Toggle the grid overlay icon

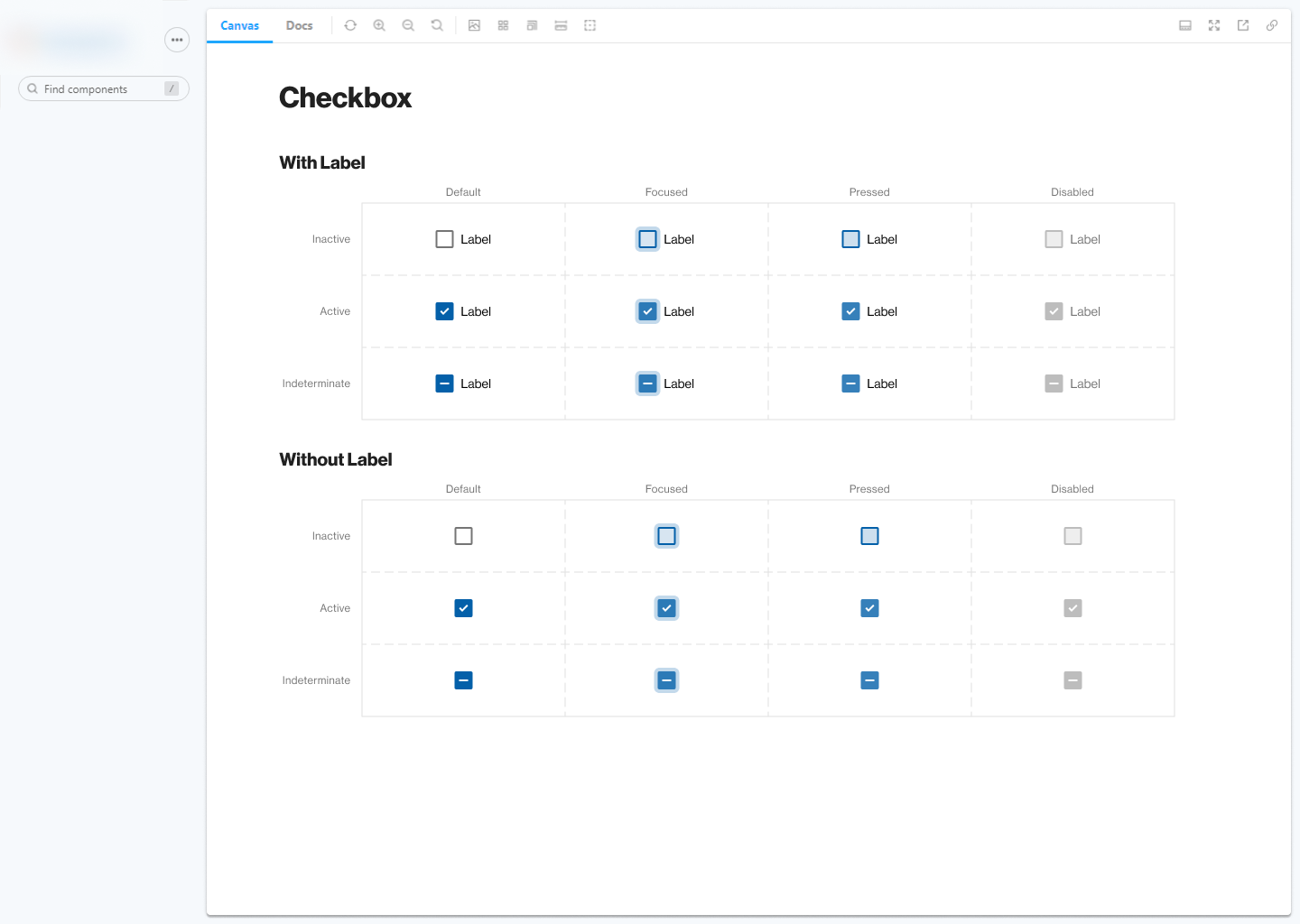(x=503, y=25)
